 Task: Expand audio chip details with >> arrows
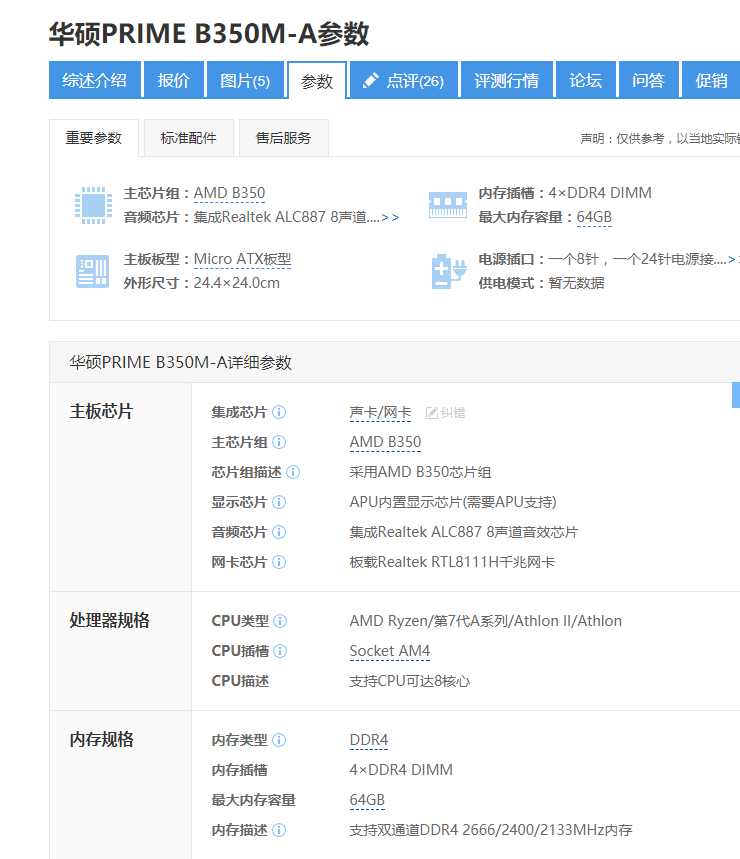[390, 218]
